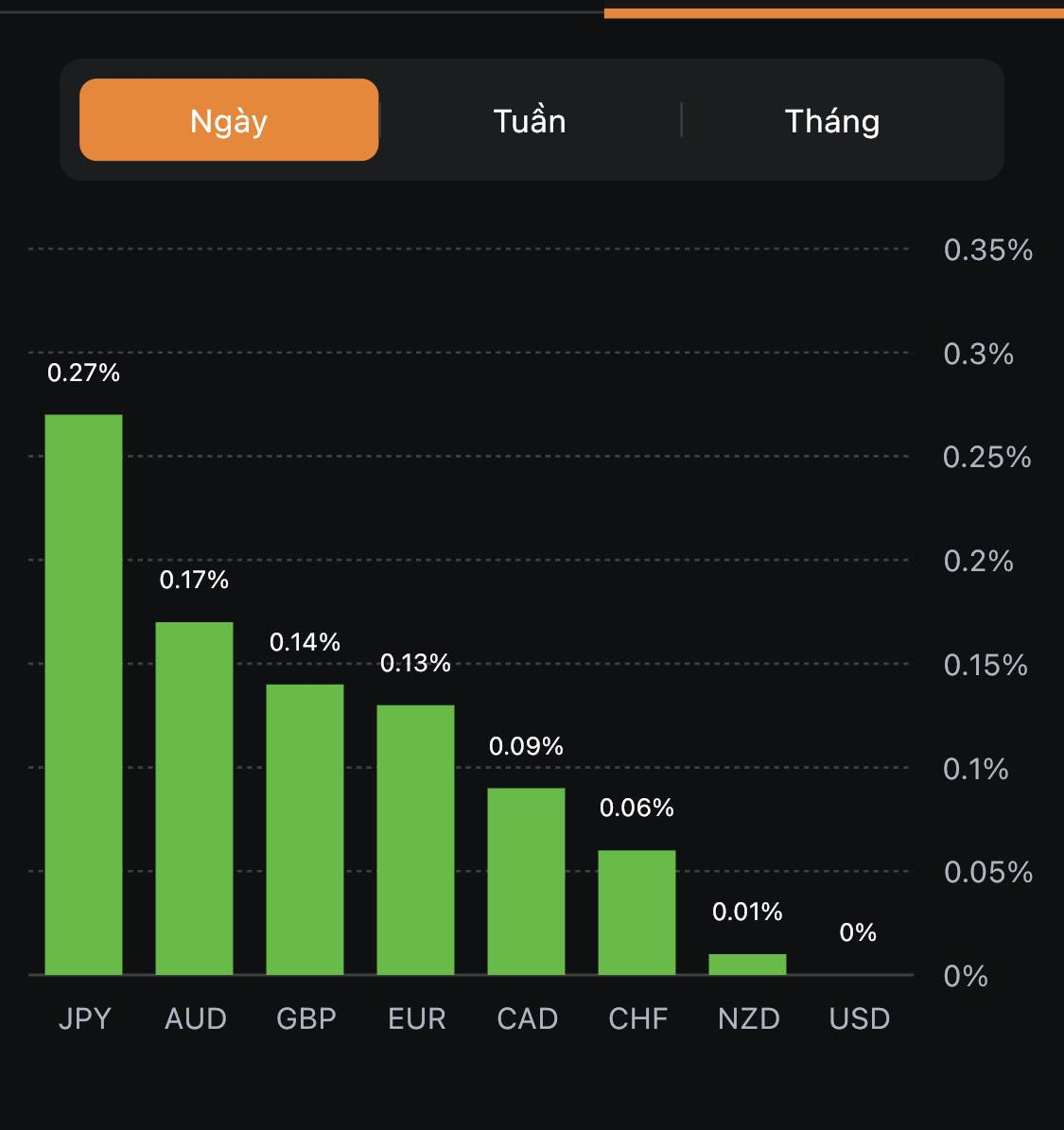Click the USD currency axis label
This screenshot has width=1064, height=1130.
859,1018
